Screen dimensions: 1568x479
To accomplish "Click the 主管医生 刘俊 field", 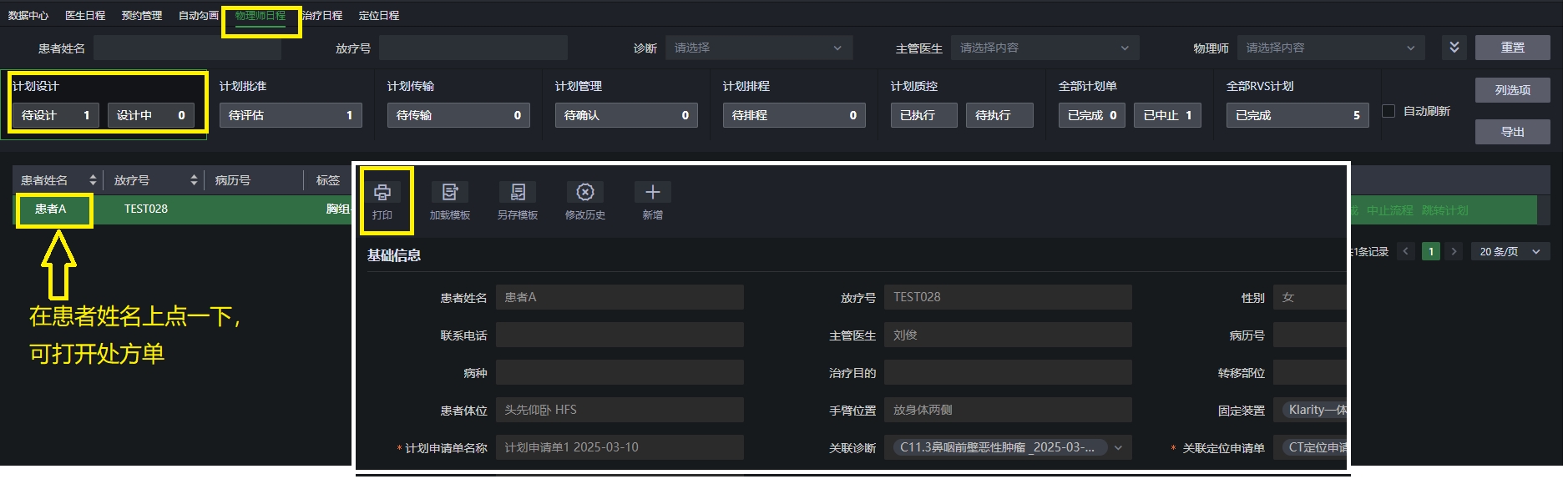I will pos(1008,335).
